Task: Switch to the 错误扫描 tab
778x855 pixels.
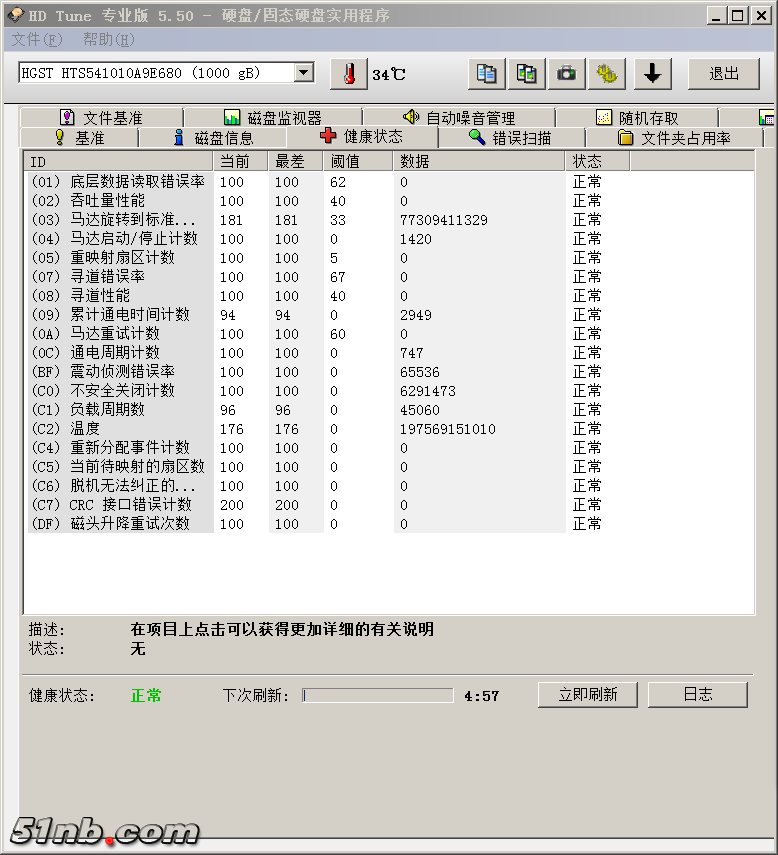Action: coord(510,138)
